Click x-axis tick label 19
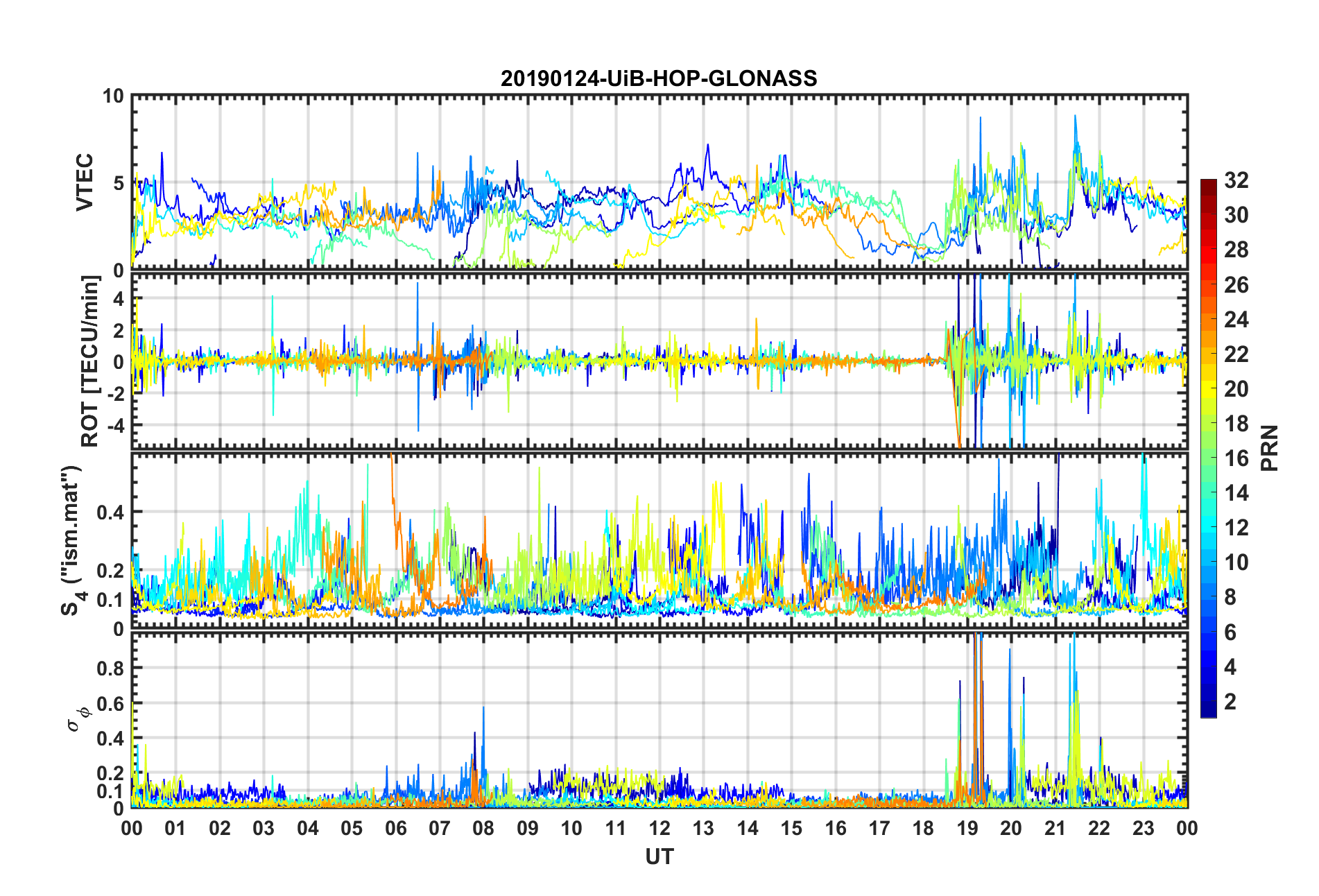 [x=967, y=828]
